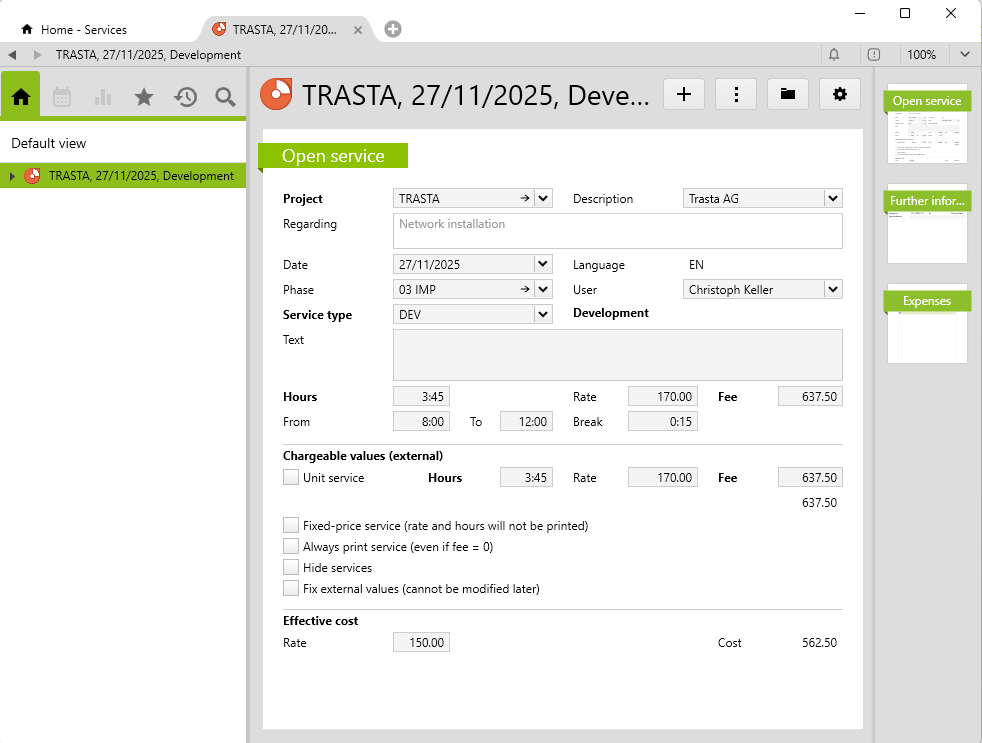Viewport: 982px width, 743px height.
Task: Check the Fixed-price service option
Action: click(x=291, y=525)
